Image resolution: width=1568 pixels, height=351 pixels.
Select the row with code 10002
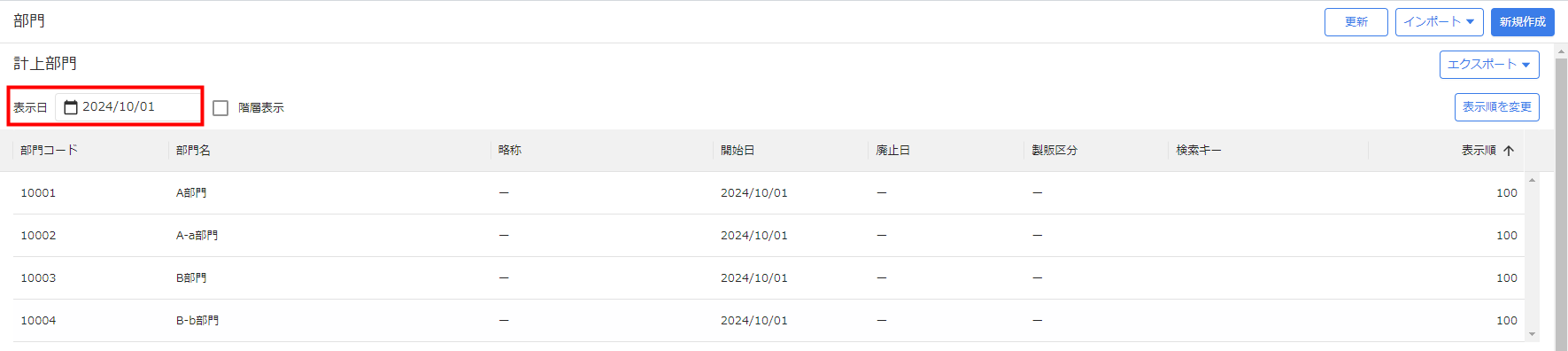pos(769,236)
